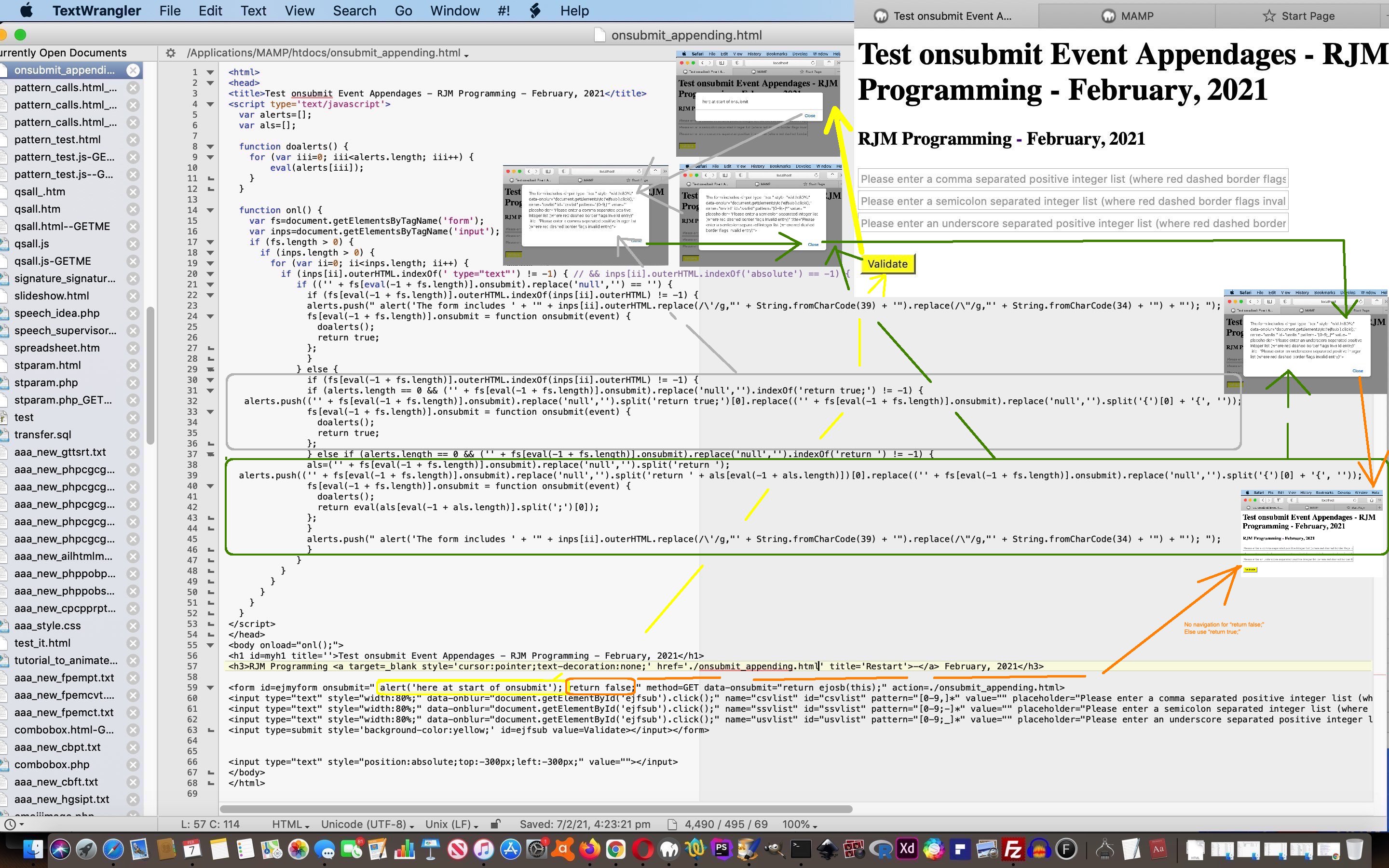Viewport: 1389px width, 868px height.
Task: Click the yellow Validate button
Action: pos(887,264)
